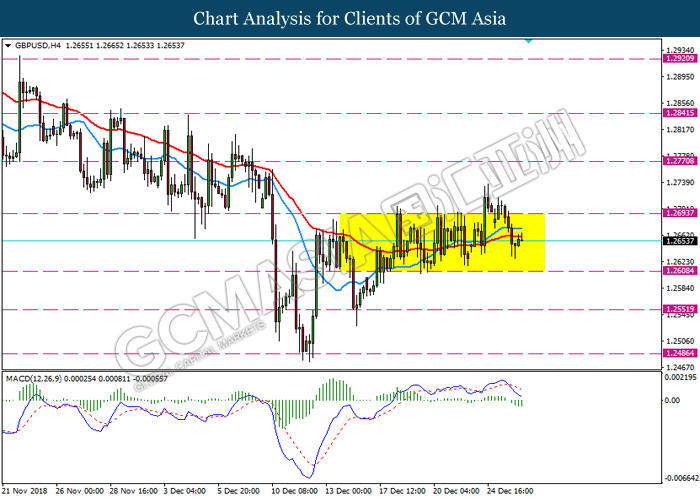Click the cyan chart shift triangle marker
This screenshot has height=500, width=700.
pos(529,41)
